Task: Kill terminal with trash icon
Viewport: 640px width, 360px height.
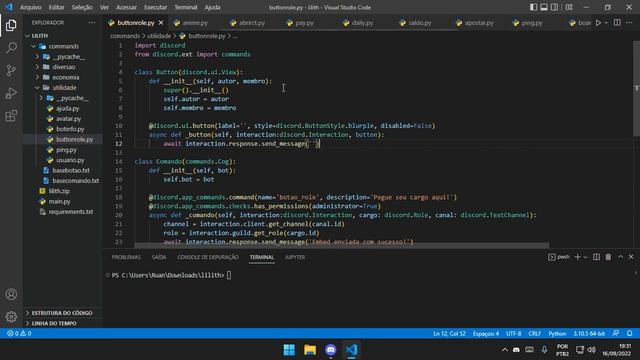Action: [x=608, y=257]
